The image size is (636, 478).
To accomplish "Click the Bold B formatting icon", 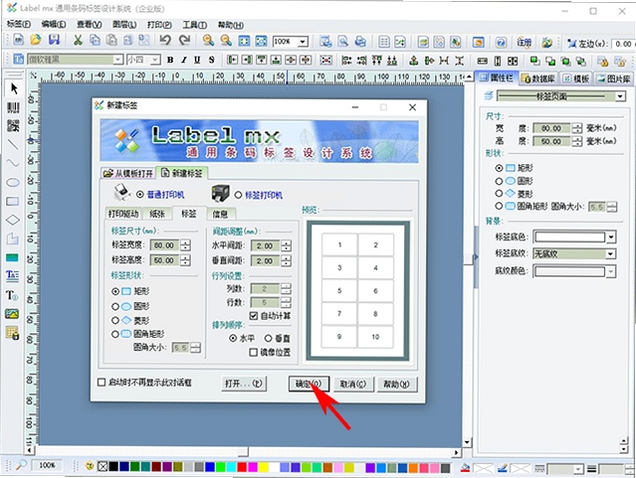I will 170,60.
